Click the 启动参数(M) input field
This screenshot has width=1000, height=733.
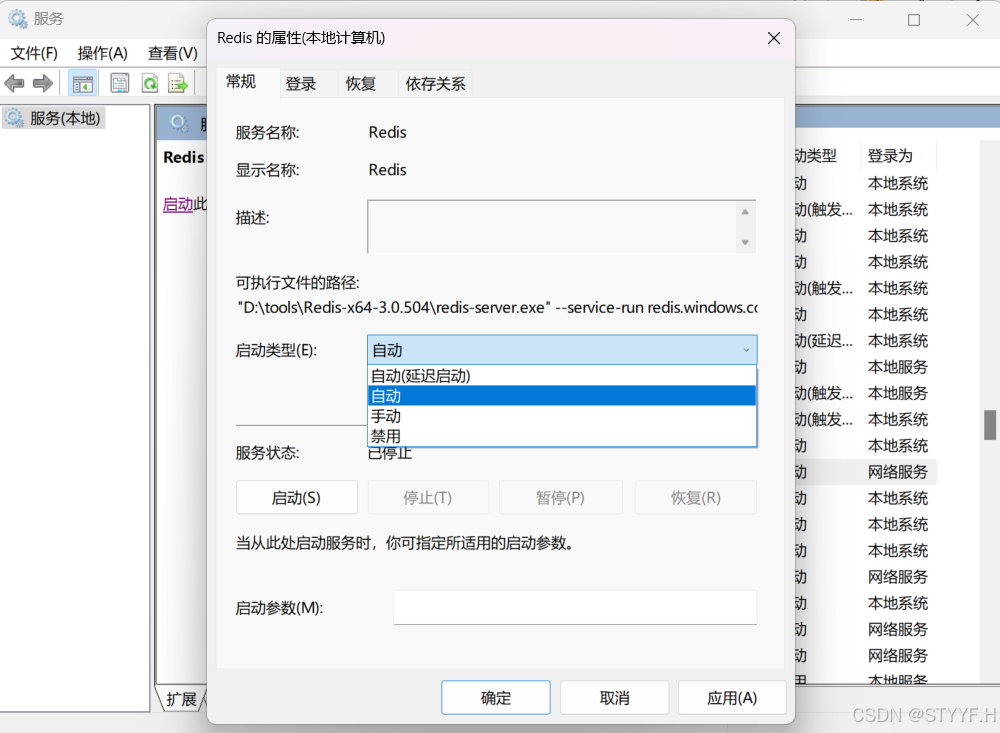tap(575, 607)
